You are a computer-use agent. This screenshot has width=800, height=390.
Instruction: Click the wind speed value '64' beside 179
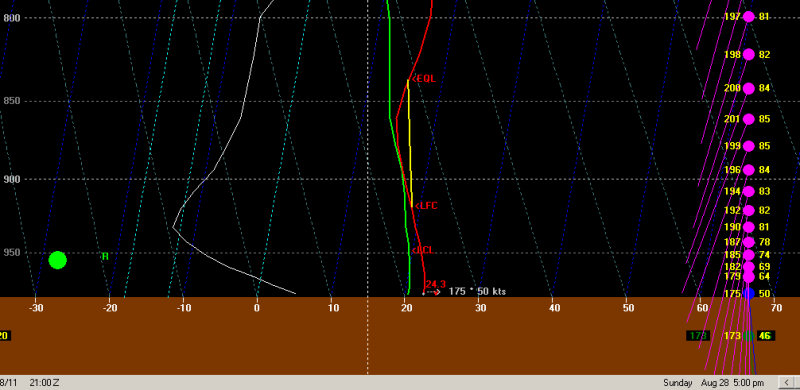pyautogui.click(x=764, y=276)
